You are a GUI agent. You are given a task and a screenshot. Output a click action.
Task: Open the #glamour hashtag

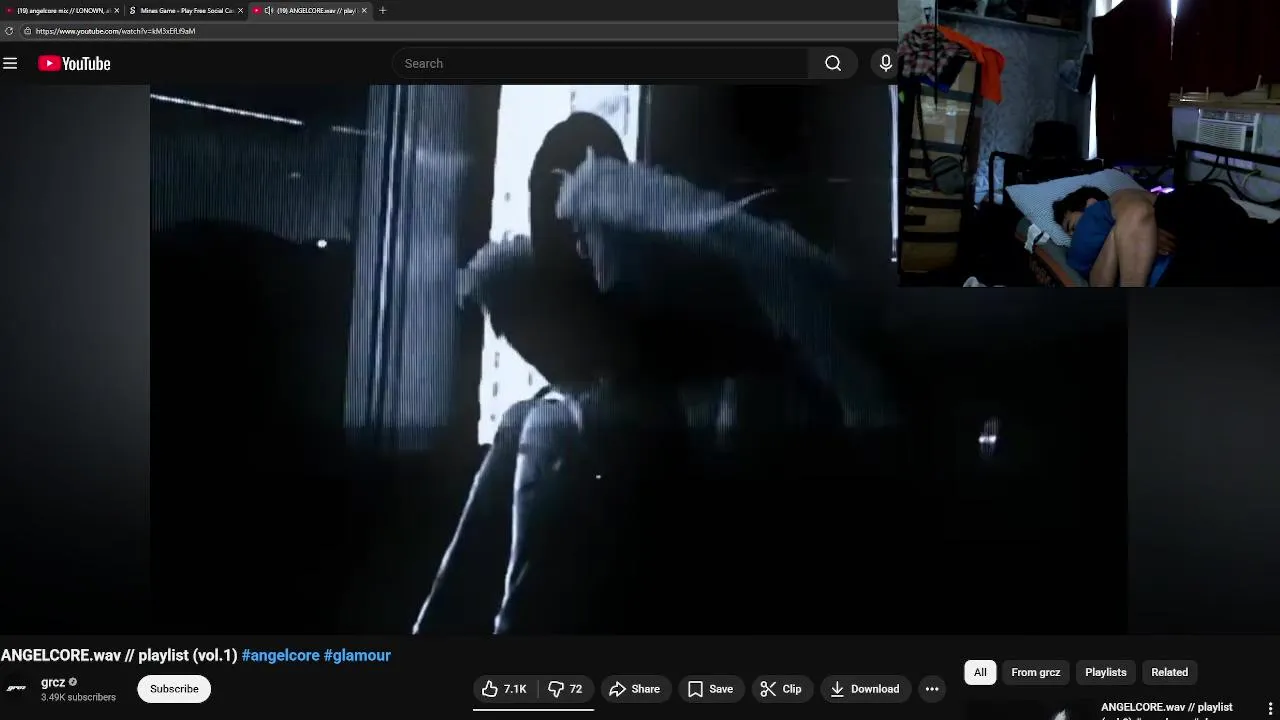[357, 655]
